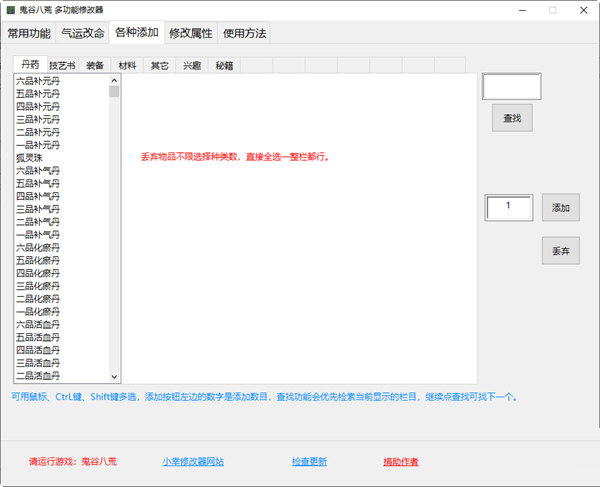Click the list scrollbar up arrow
Viewport: 600px width, 487px height.
coord(114,80)
